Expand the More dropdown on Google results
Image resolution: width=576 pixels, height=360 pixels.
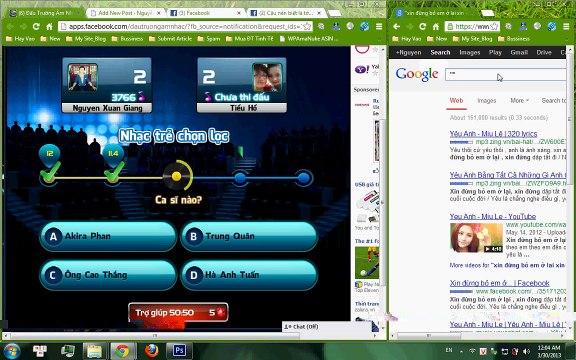pyautogui.click(x=519, y=100)
